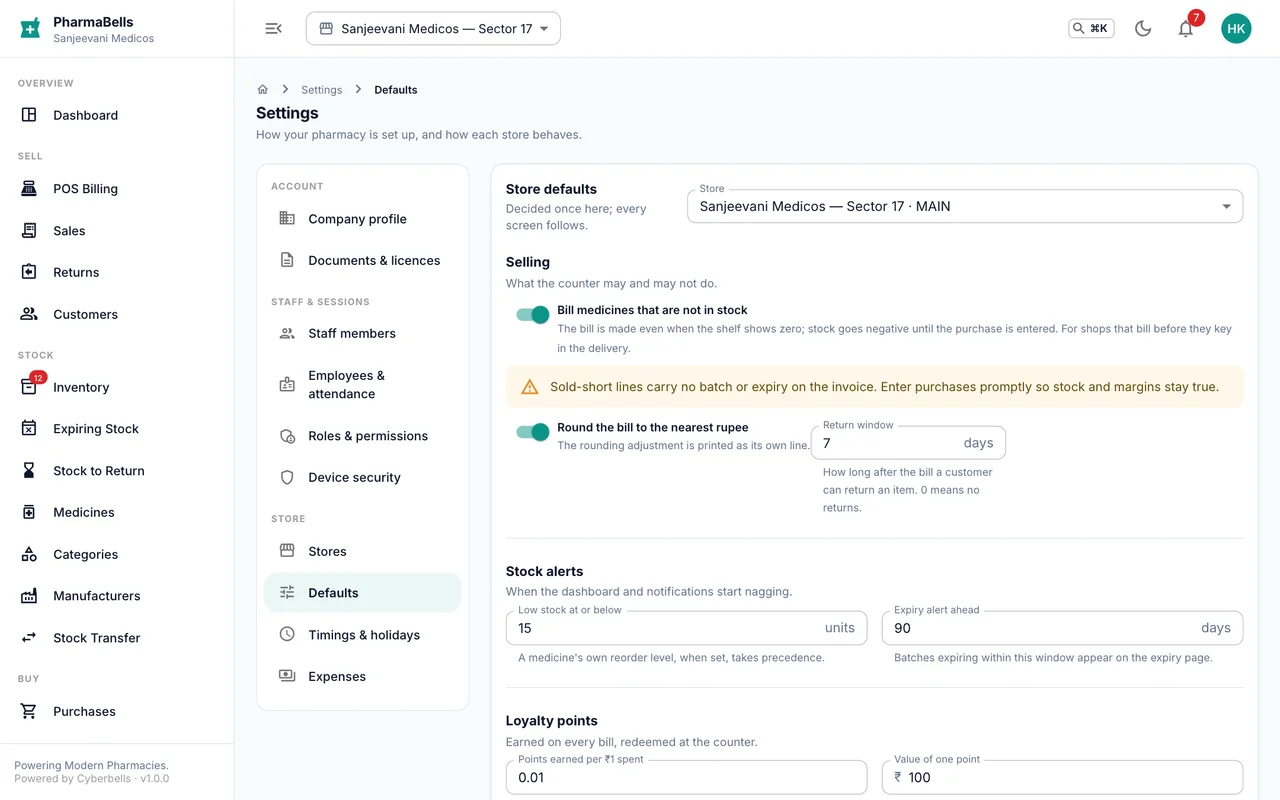Open Employees & attendance settings
Image resolution: width=1280 pixels, height=800 pixels.
(363, 385)
